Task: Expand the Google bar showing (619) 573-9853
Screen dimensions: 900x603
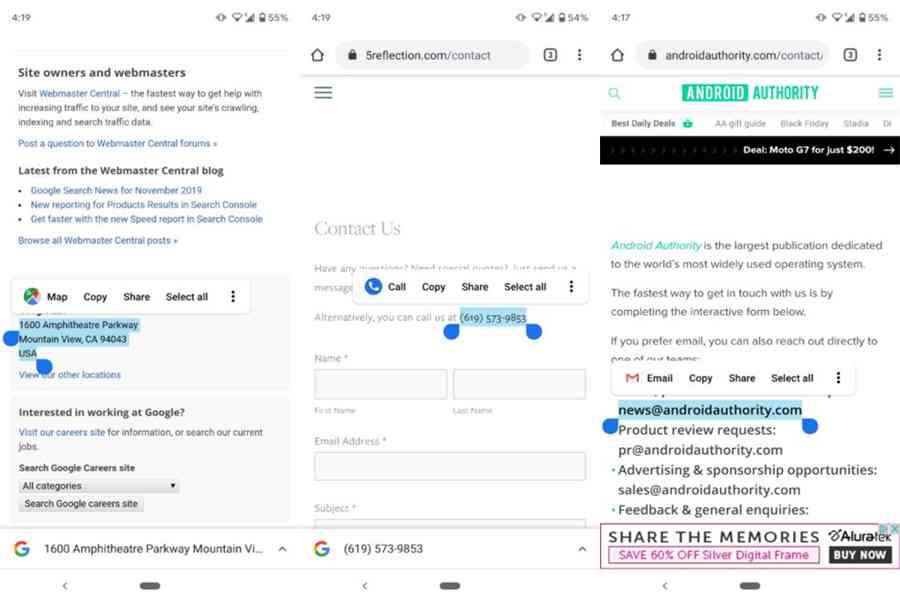Action: click(582, 549)
